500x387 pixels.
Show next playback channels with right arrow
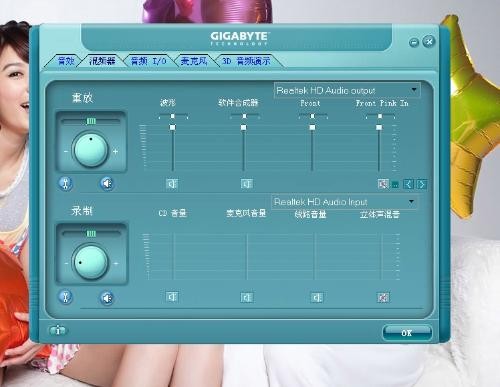422,184
